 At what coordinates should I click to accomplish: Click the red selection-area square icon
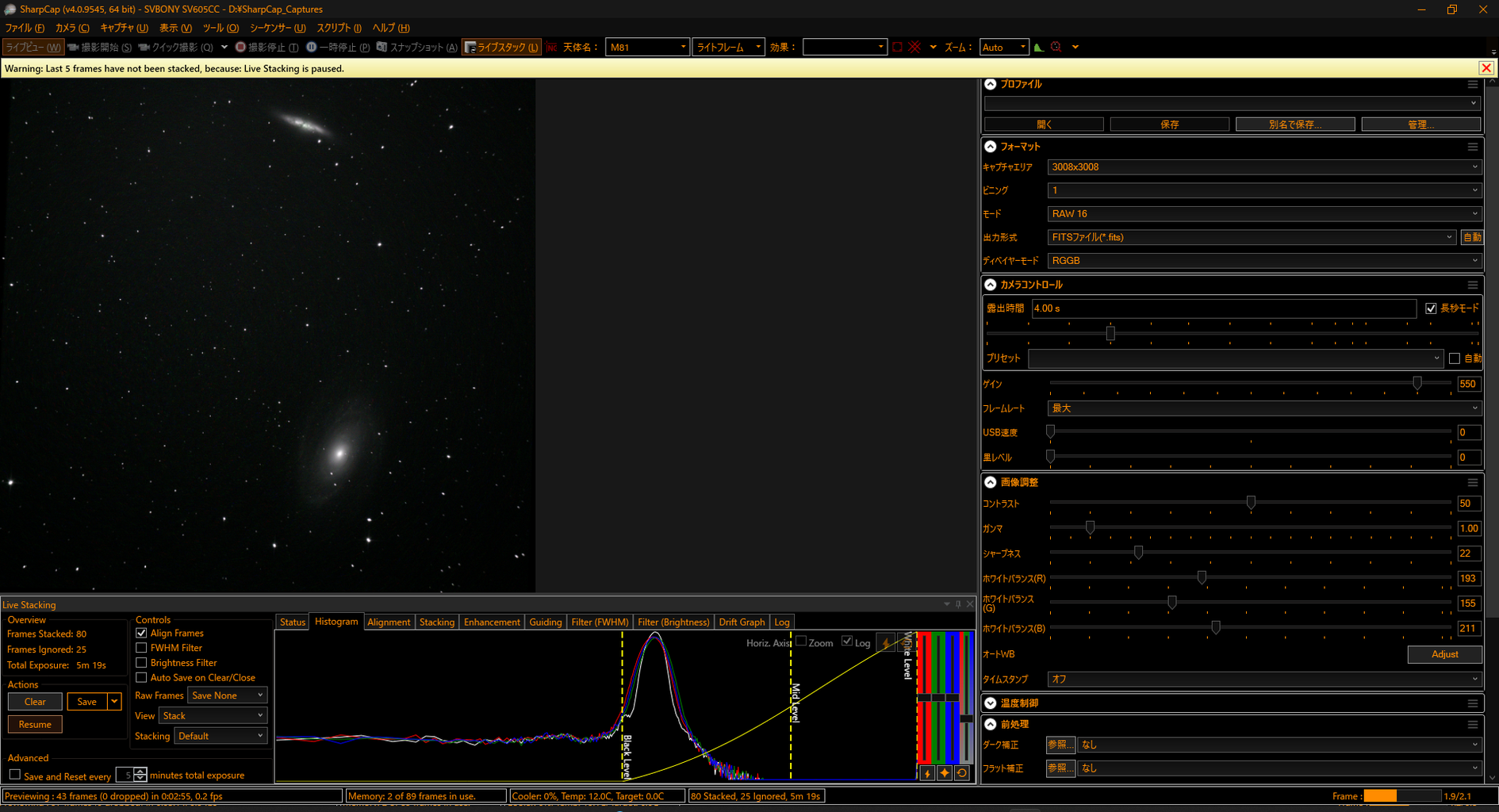[897, 48]
